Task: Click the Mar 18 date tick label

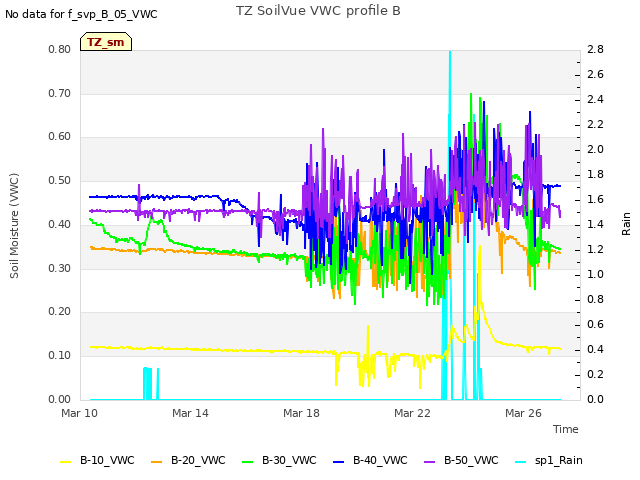Action: 301,413
